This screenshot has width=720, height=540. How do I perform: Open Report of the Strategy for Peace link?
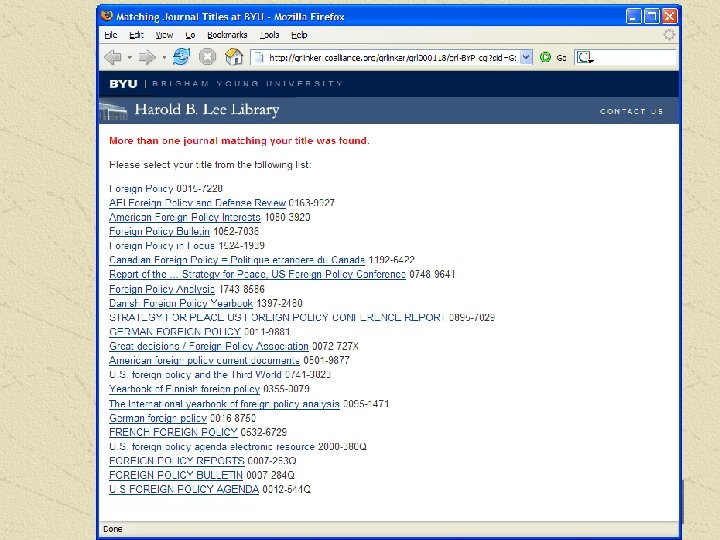[x=258, y=274]
